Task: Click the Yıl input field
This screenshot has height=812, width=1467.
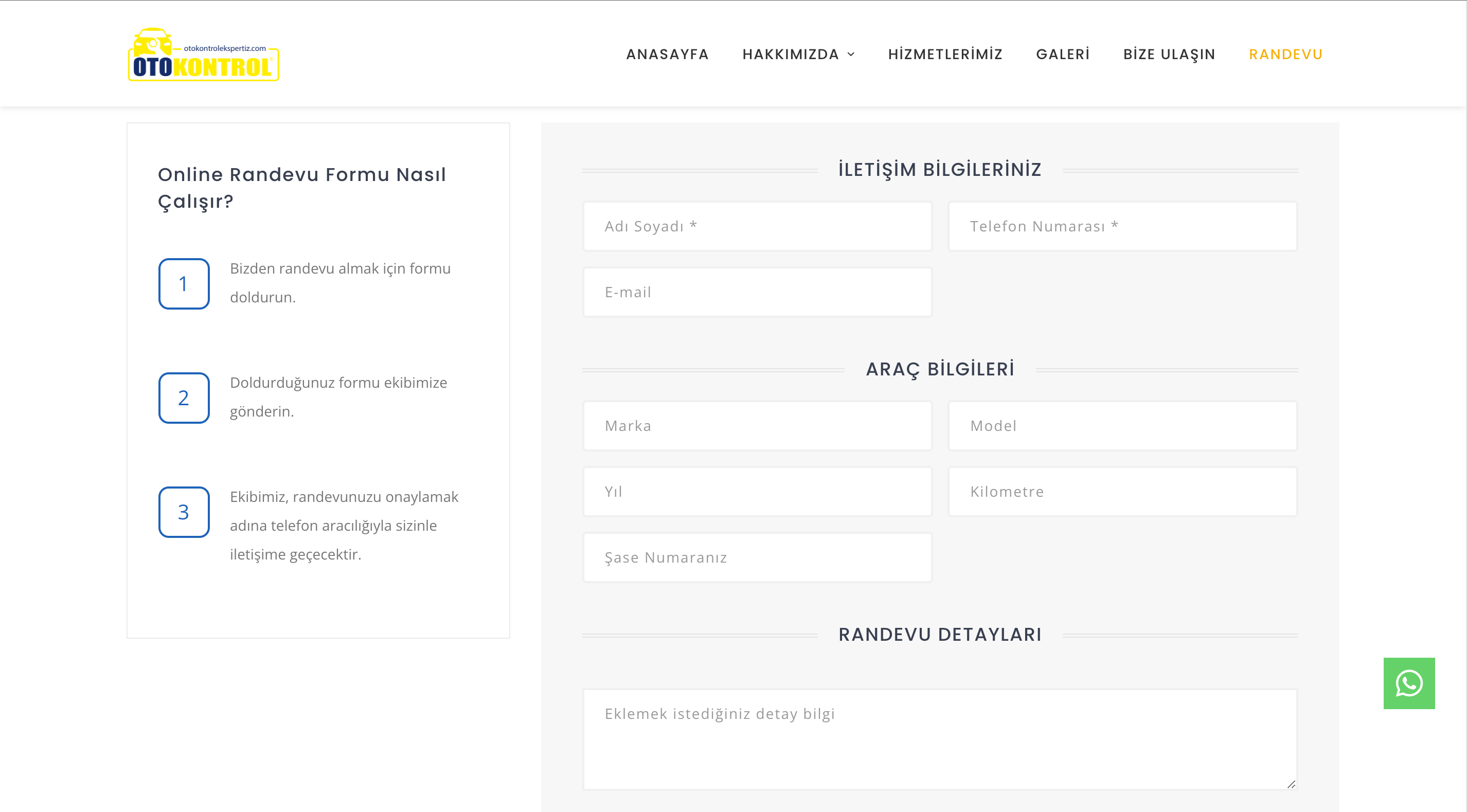Action: pos(757,492)
